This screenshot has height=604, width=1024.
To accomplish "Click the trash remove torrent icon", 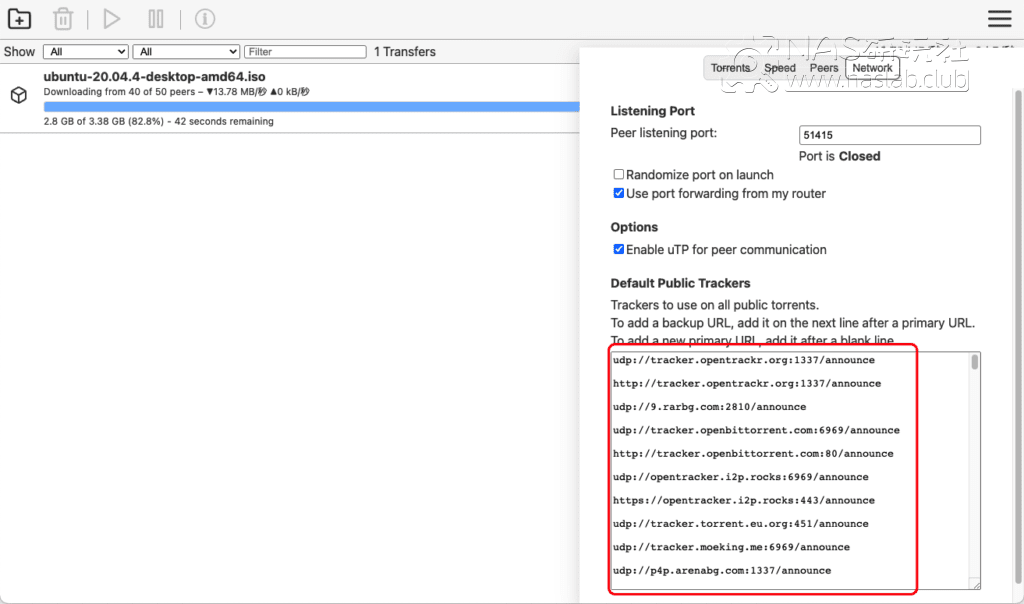I will [63, 19].
